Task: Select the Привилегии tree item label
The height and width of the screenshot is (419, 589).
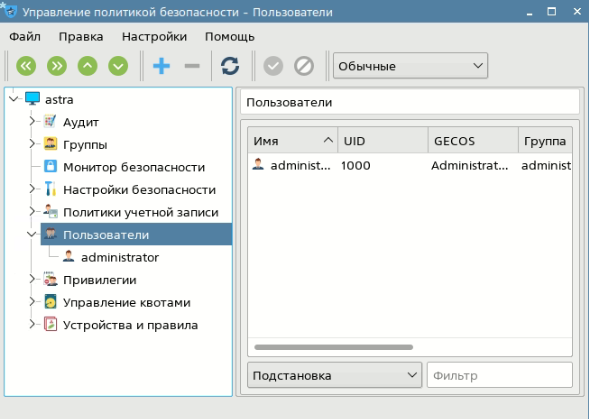Action: pos(100,280)
